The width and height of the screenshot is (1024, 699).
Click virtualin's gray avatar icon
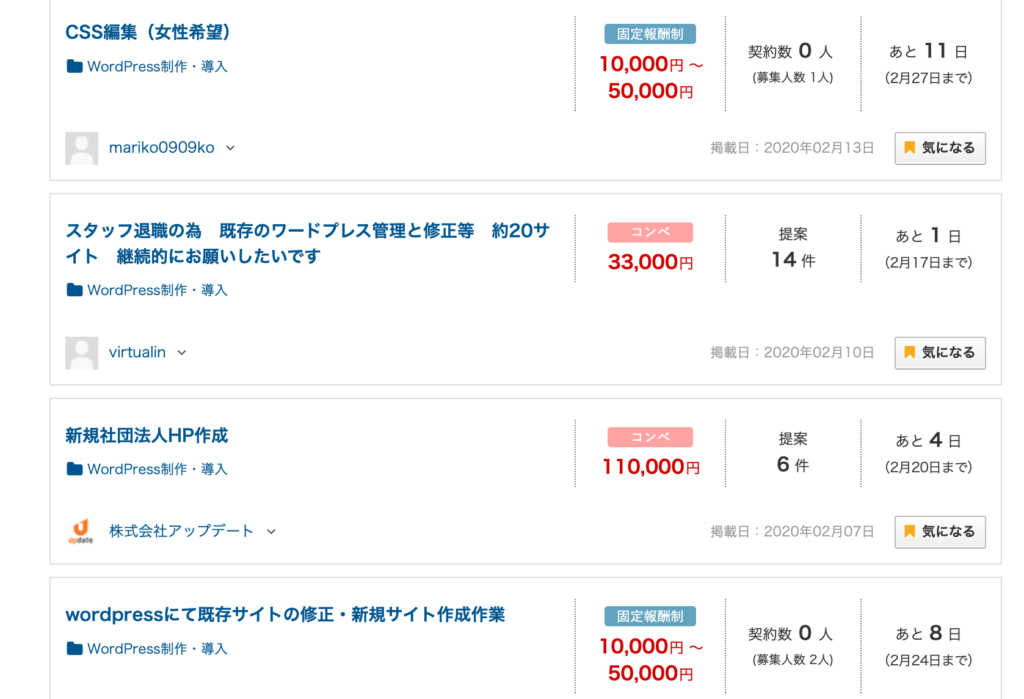(82, 353)
